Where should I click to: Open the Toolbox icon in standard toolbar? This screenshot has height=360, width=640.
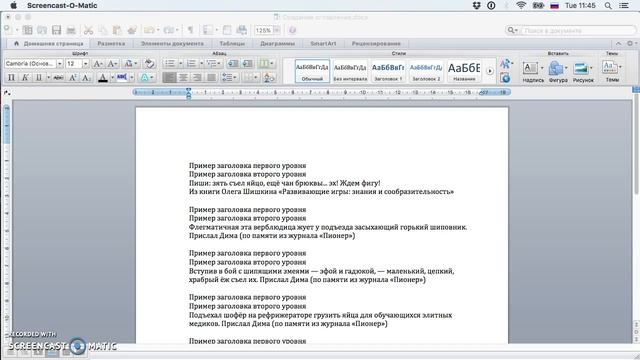point(227,30)
